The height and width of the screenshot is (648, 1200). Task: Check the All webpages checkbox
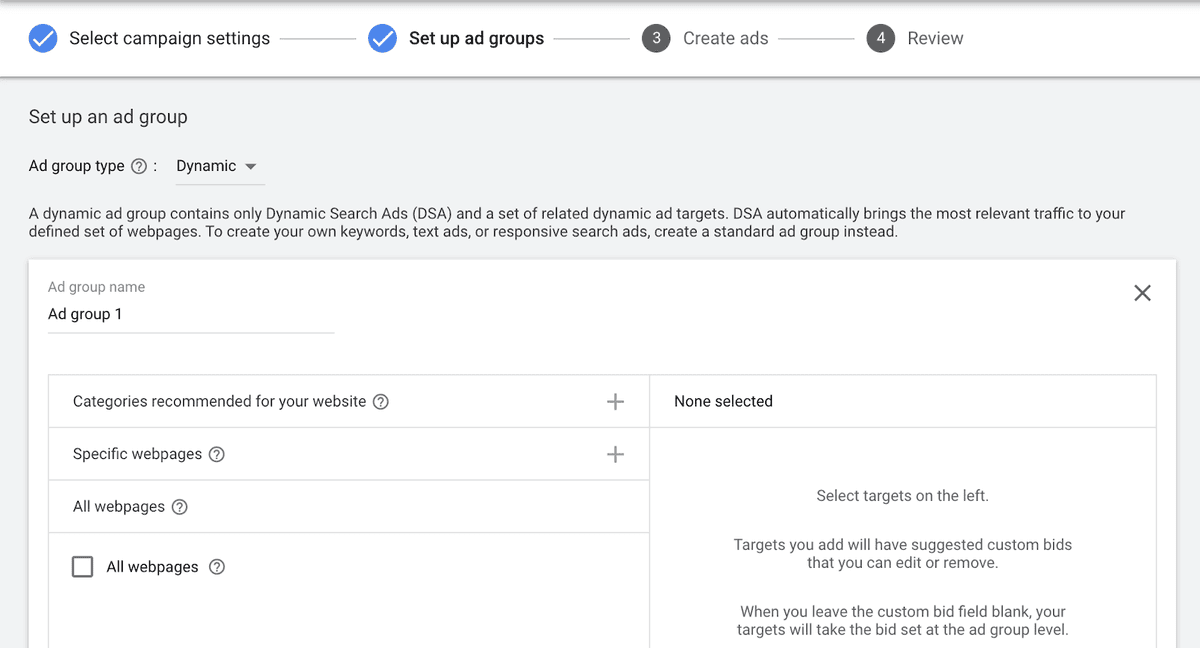[83, 567]
